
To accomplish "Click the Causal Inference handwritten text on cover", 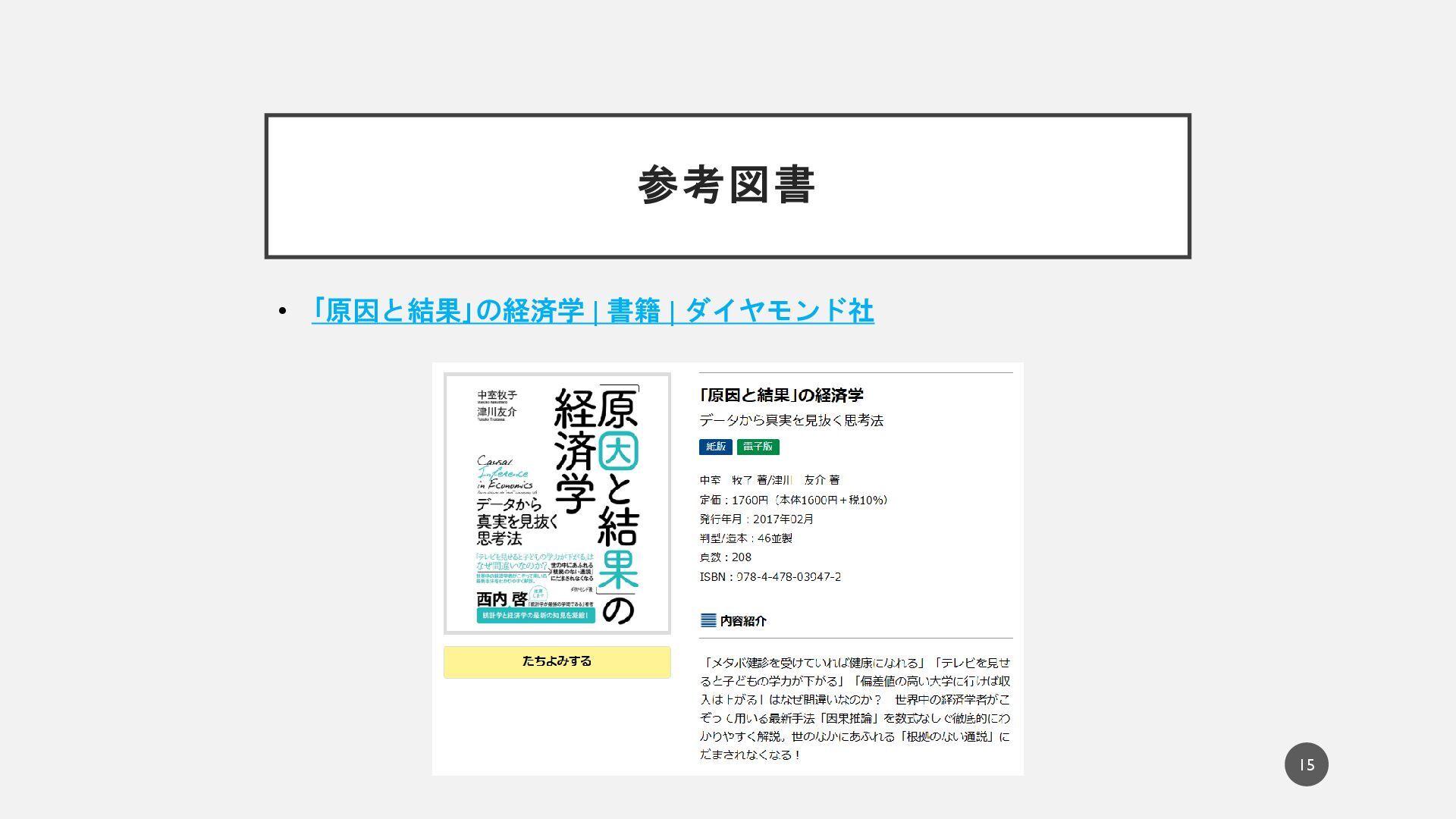I will 504,473.
